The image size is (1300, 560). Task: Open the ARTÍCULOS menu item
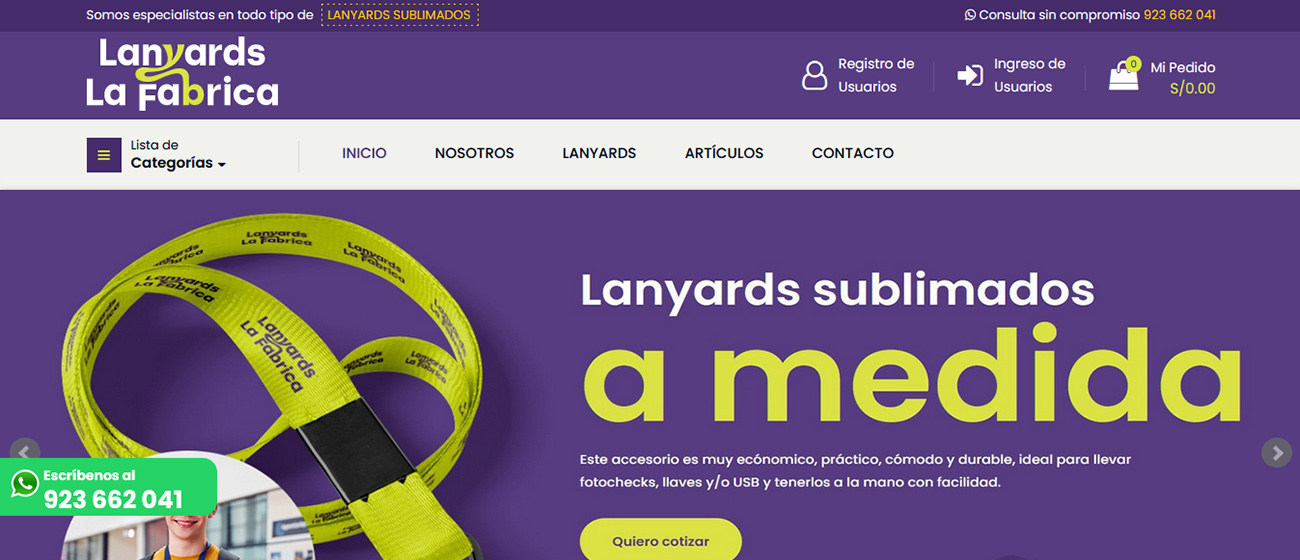(724, 153)
